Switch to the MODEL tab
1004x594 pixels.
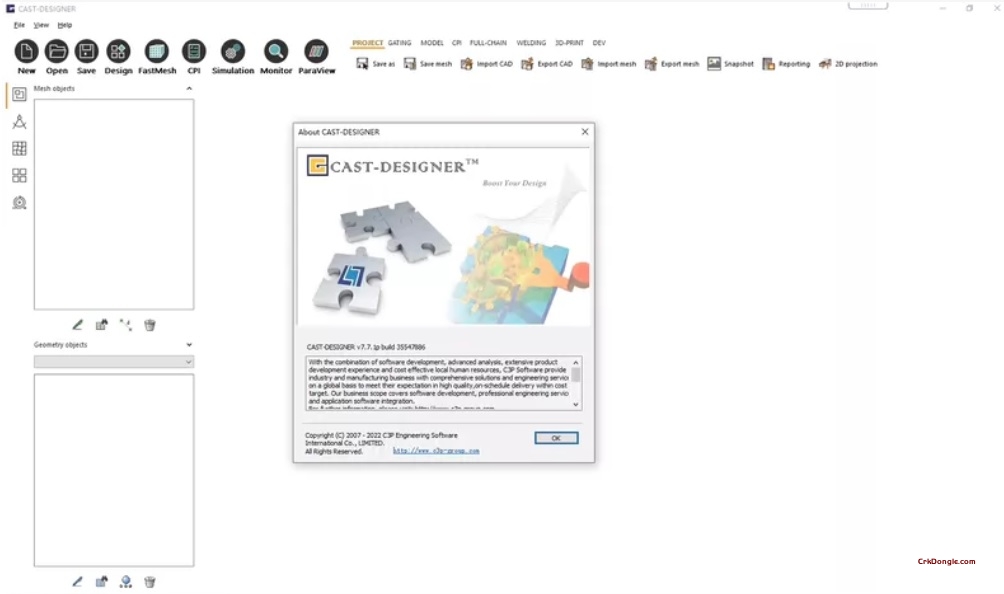432,43
